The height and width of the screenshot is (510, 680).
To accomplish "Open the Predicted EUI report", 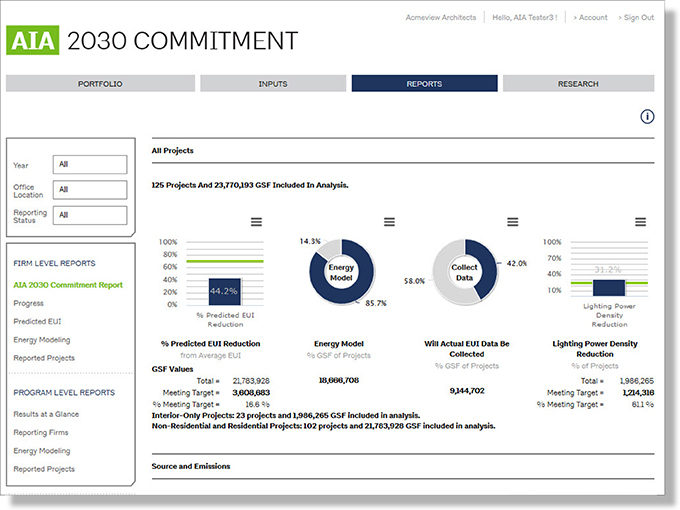I will click(37, 321).
